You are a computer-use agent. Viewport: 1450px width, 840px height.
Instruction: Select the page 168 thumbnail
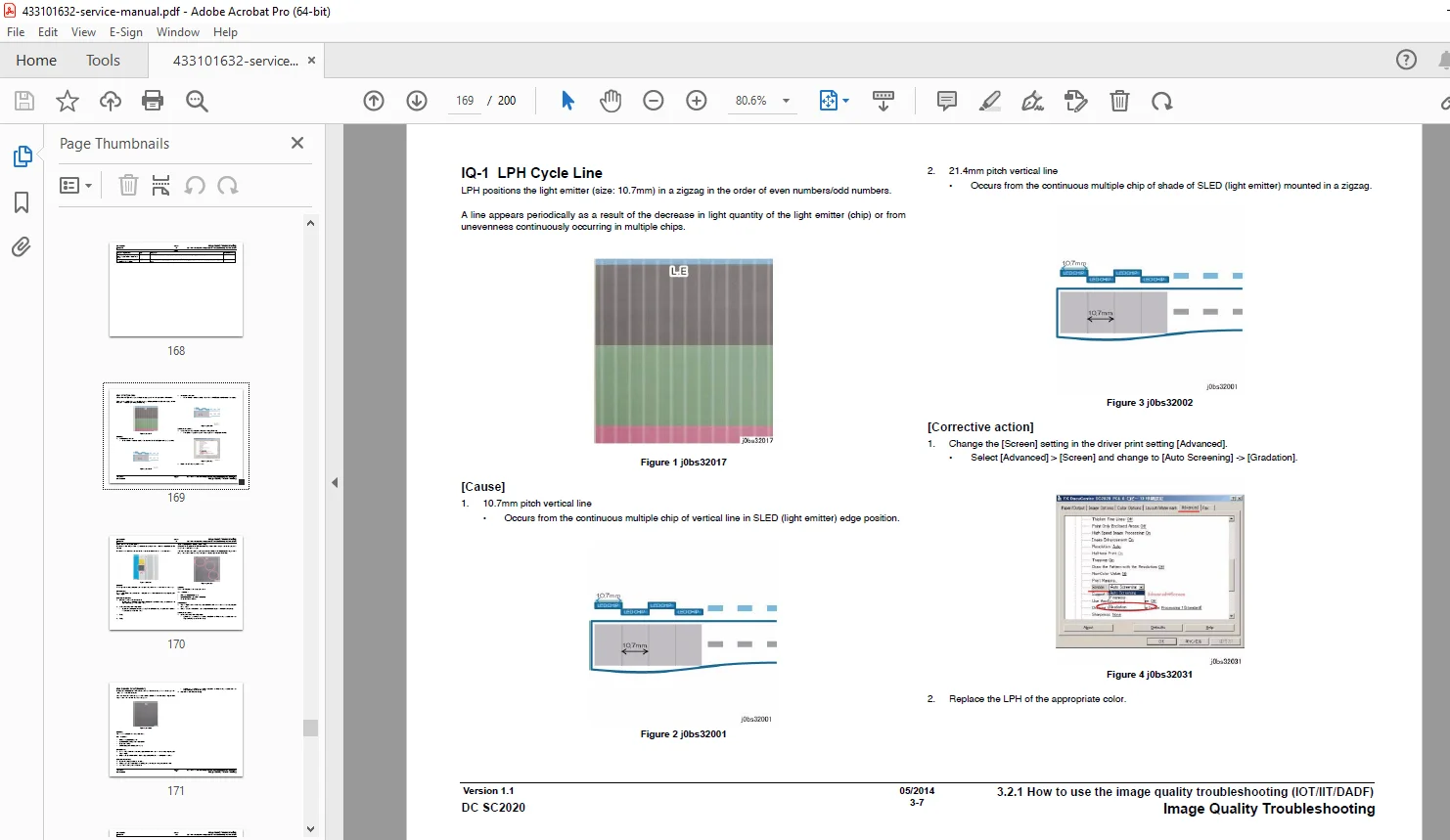176,289
